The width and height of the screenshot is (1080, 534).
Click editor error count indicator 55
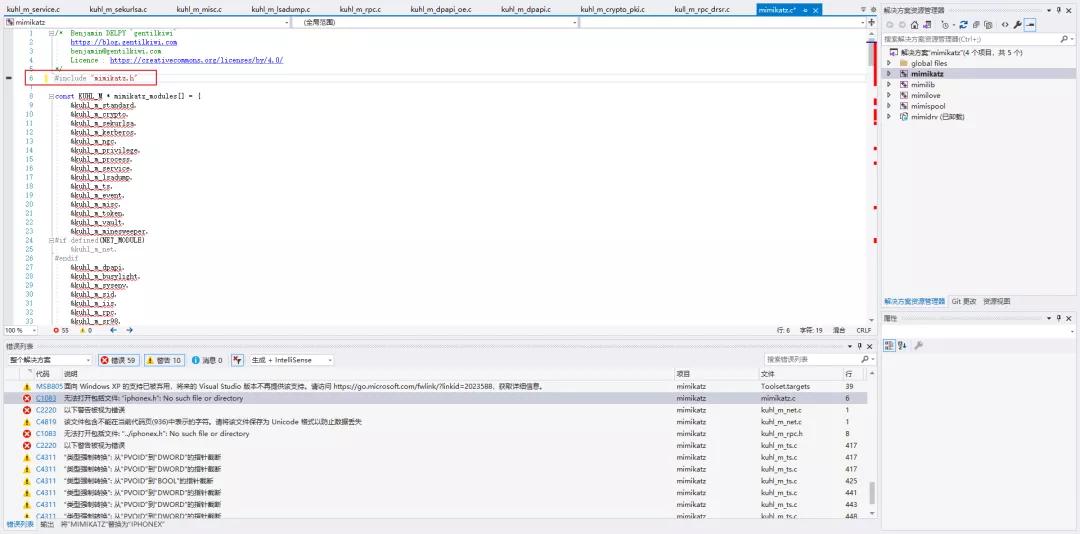point(61,330)
